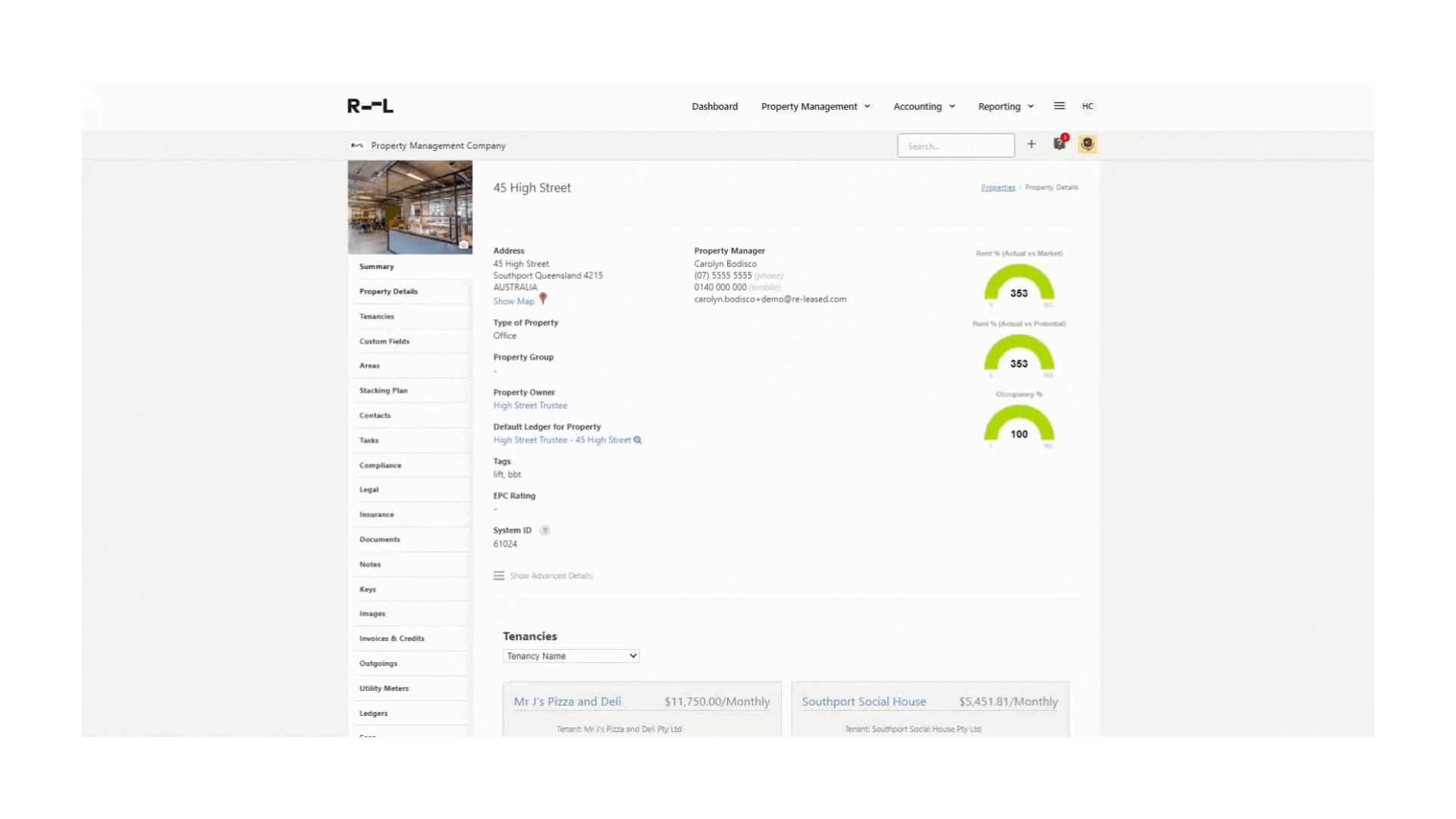Click the System ID help icon

click(544, 530)
